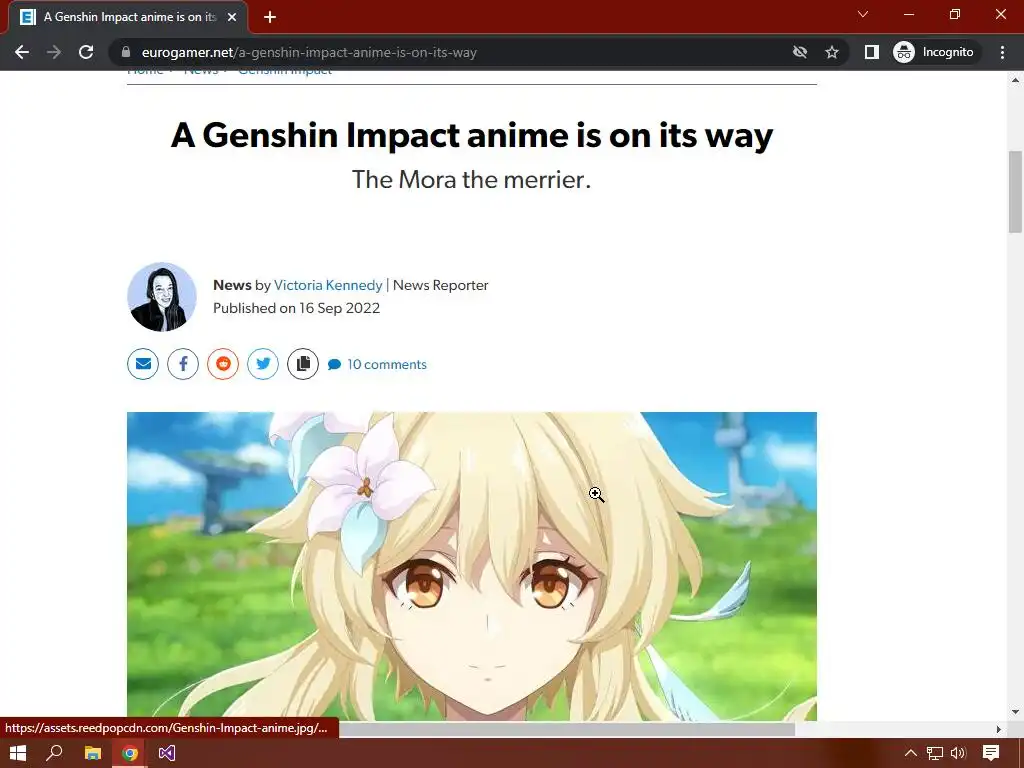Screen dimensions: 1024x768
Task: Switch to Chrome in the taskbar
Action: coord(130,753)
